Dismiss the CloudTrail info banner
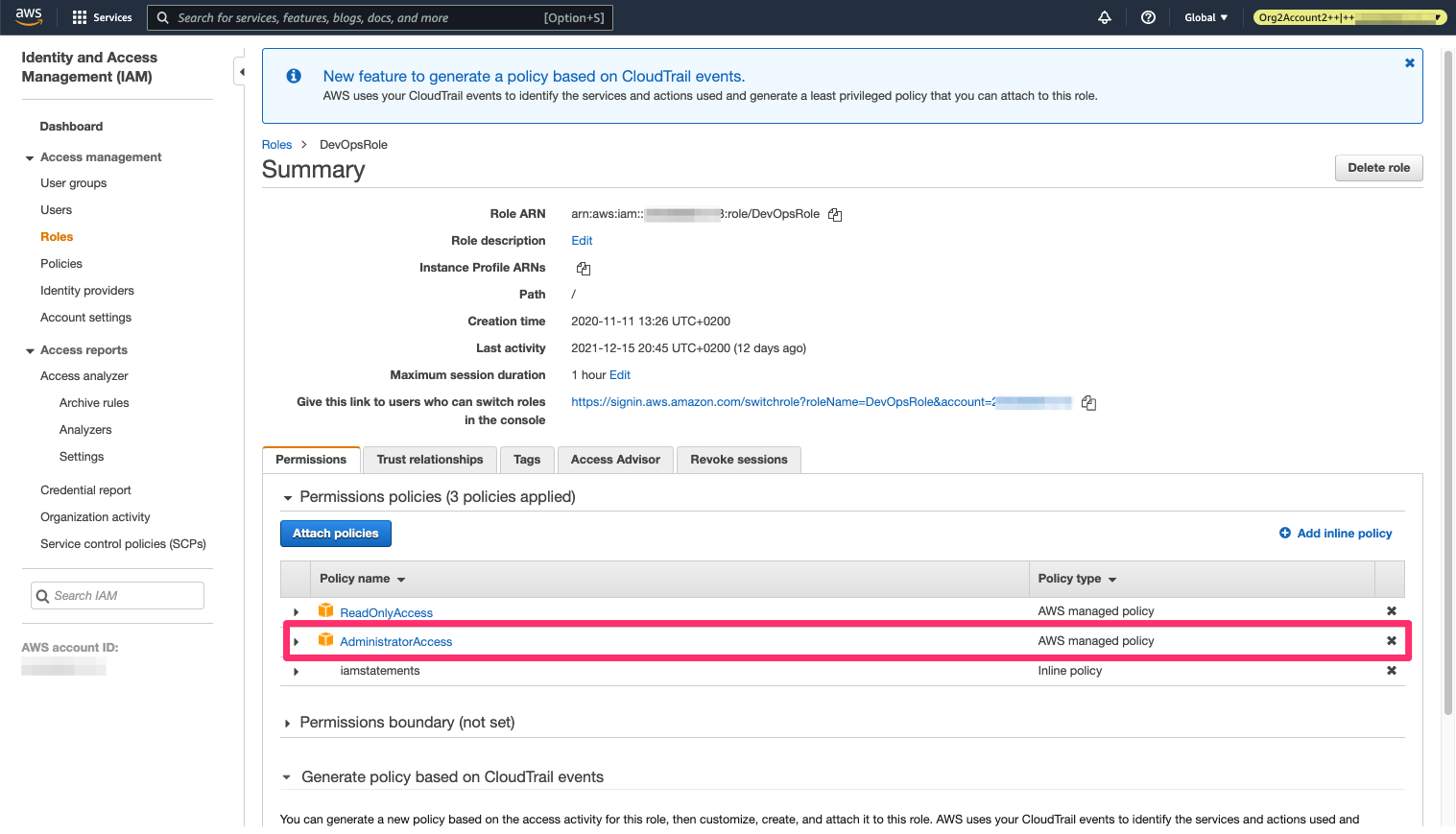 tap(1409, 63)
